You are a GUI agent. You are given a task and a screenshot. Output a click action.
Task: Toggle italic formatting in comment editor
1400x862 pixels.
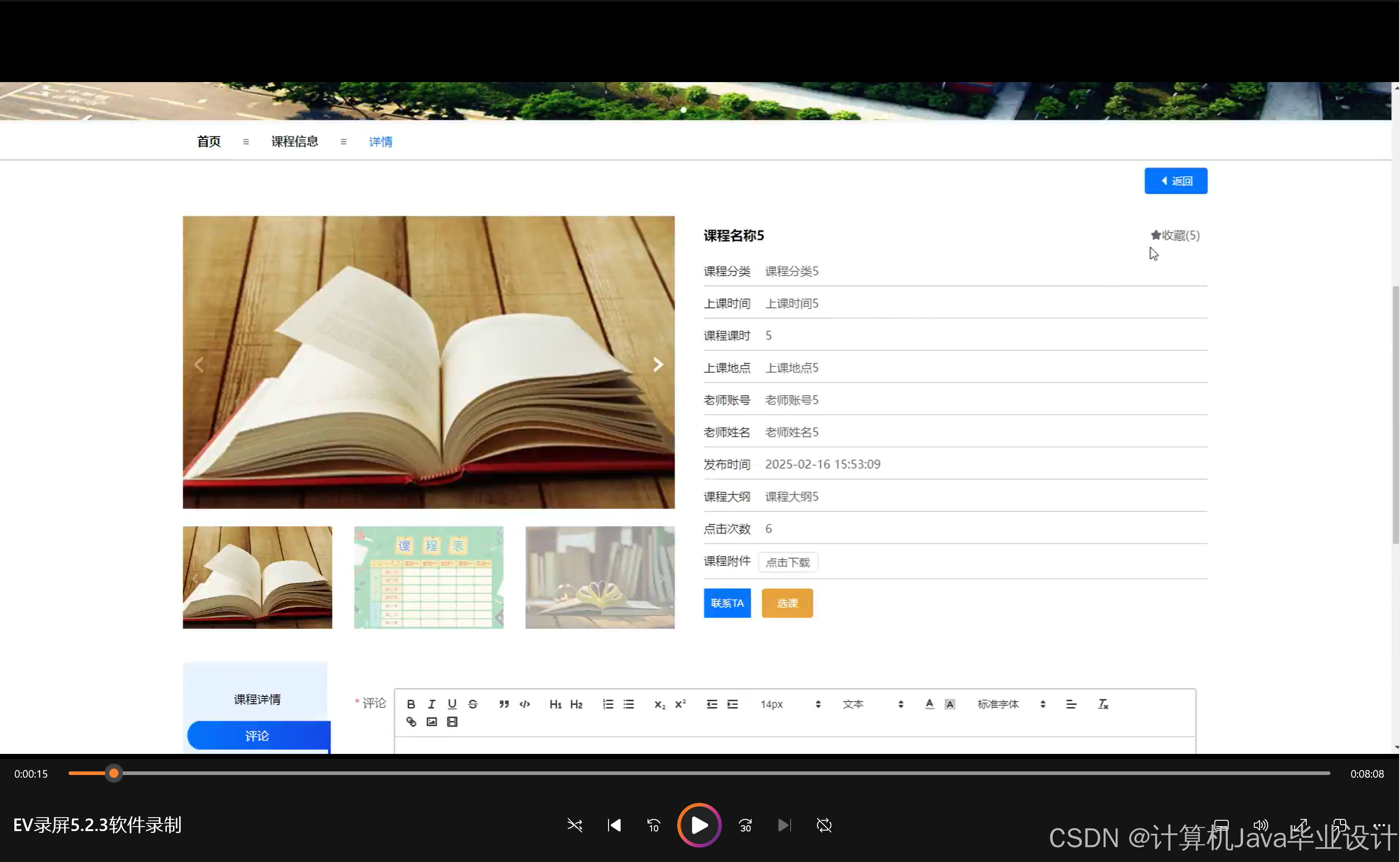pyautogui.click(x=431, y=704)
